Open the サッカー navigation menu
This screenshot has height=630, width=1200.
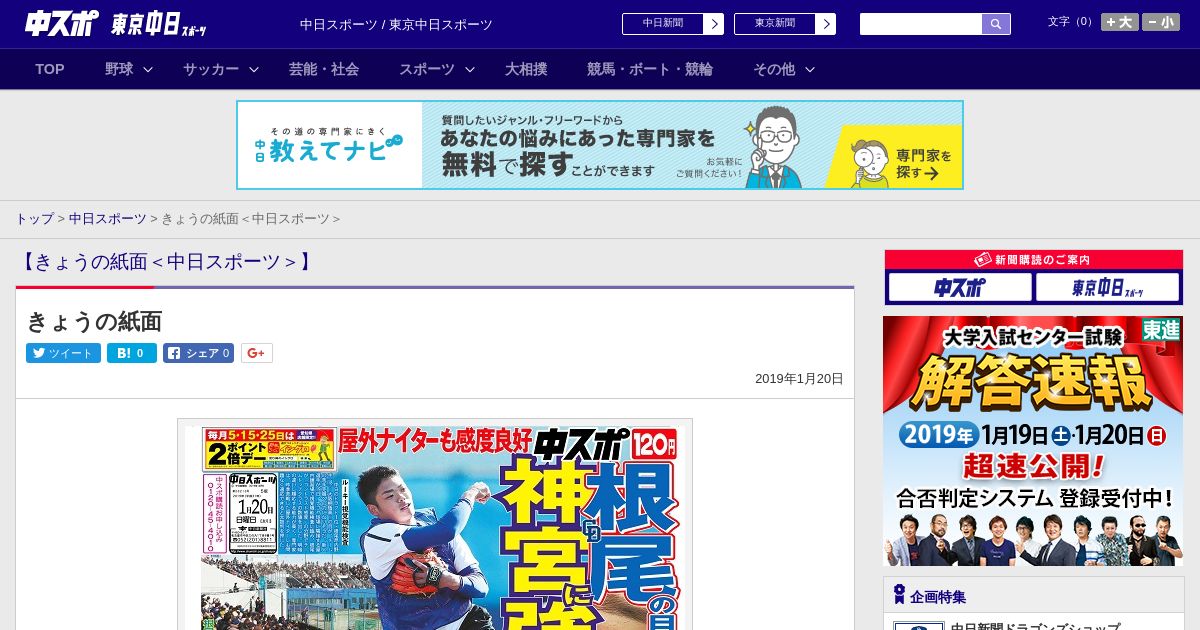point(211,69)
